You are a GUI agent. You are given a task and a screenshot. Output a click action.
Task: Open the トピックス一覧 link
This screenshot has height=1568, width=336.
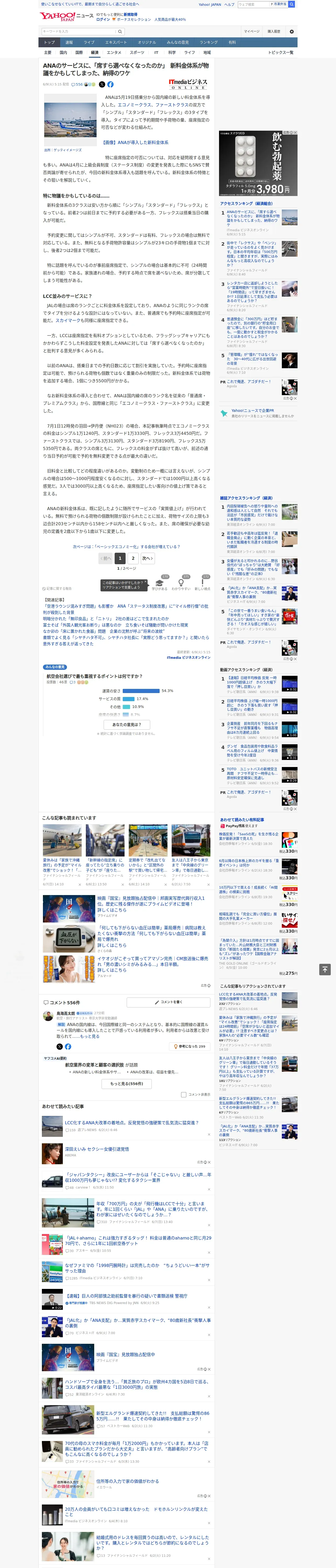pos(281,53)
